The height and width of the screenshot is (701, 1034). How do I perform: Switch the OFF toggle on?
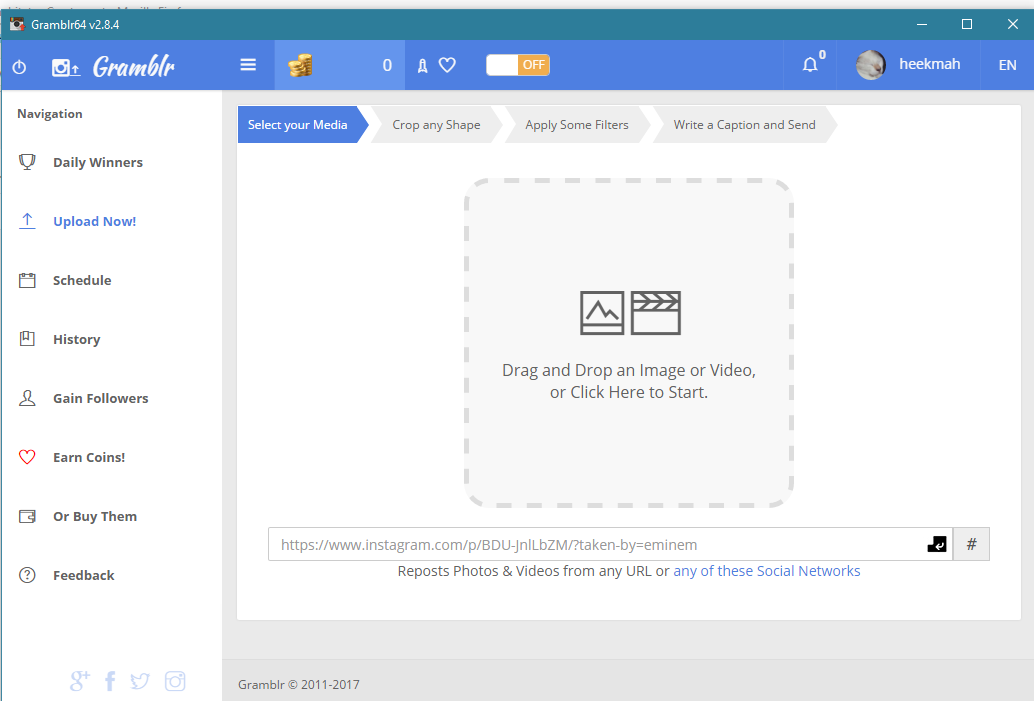[x=518, y=65]
